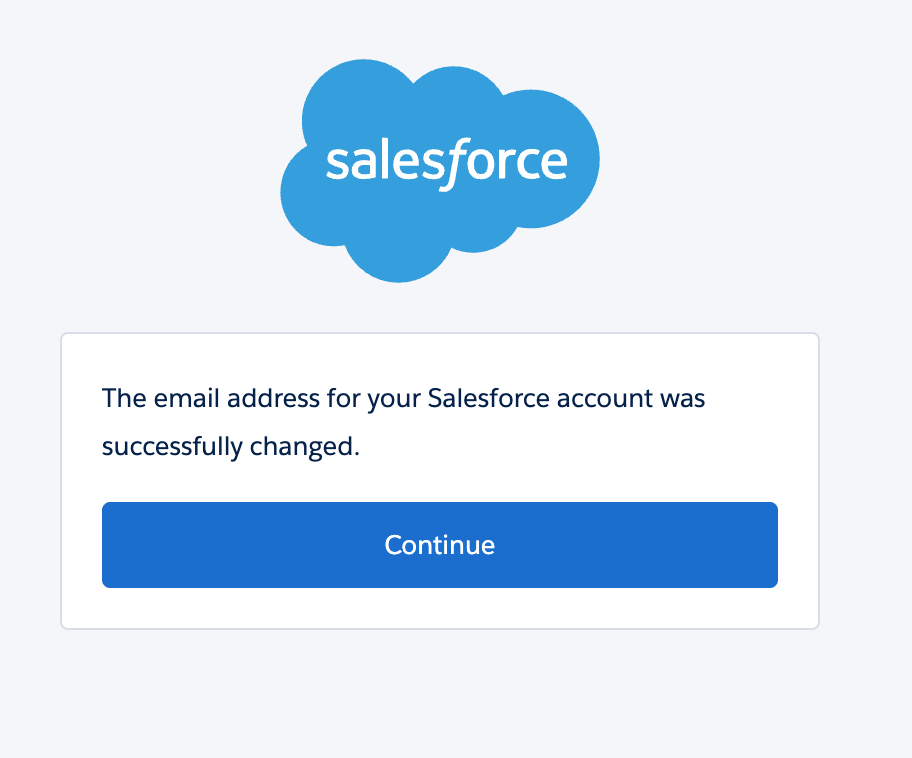Click the letter "s" starting the logo wordmark

[336, 164]
